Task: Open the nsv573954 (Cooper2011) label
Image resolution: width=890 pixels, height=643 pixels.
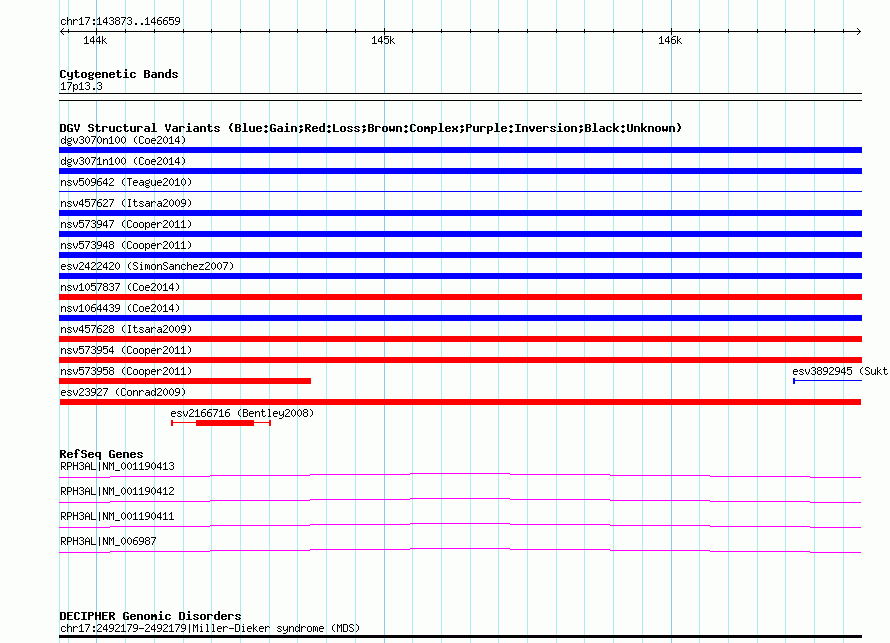Action: 126,350
